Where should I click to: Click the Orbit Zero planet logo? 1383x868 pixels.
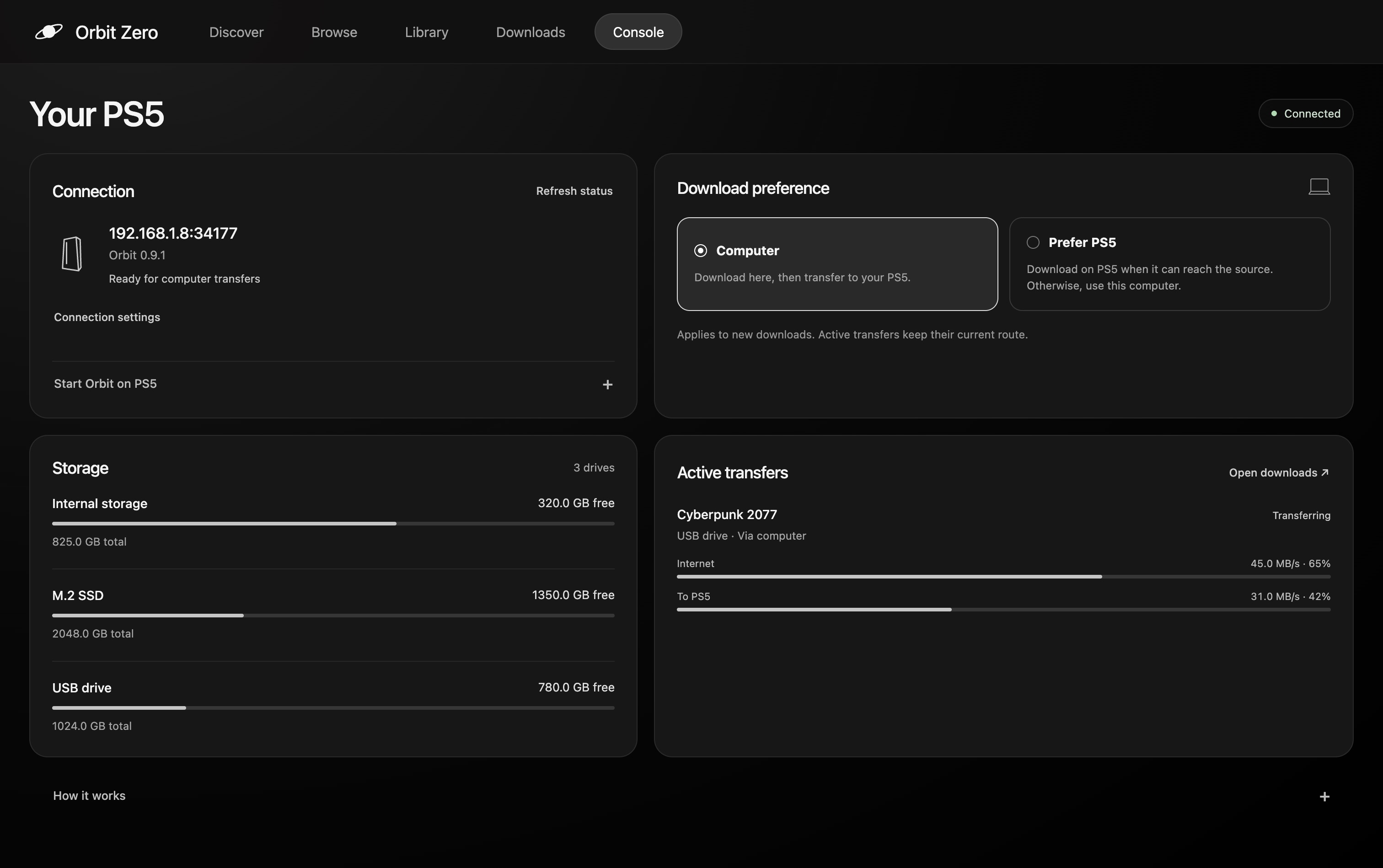pos(49,32)
